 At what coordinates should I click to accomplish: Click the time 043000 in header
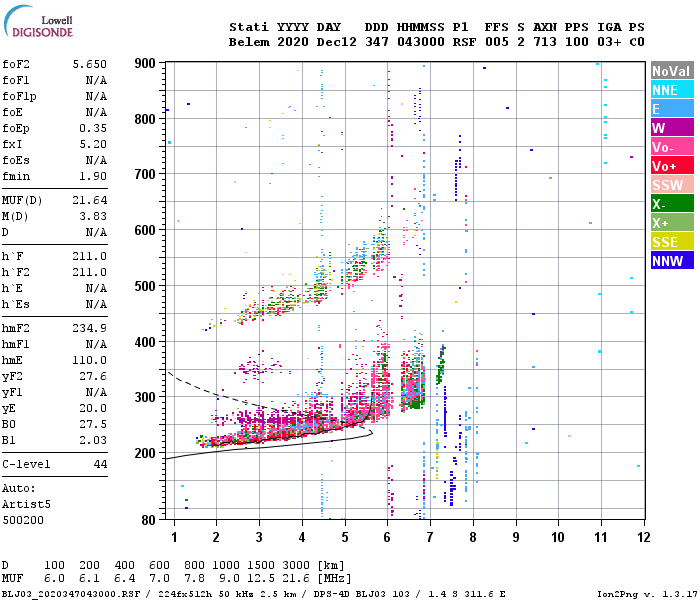click(421, 42)
